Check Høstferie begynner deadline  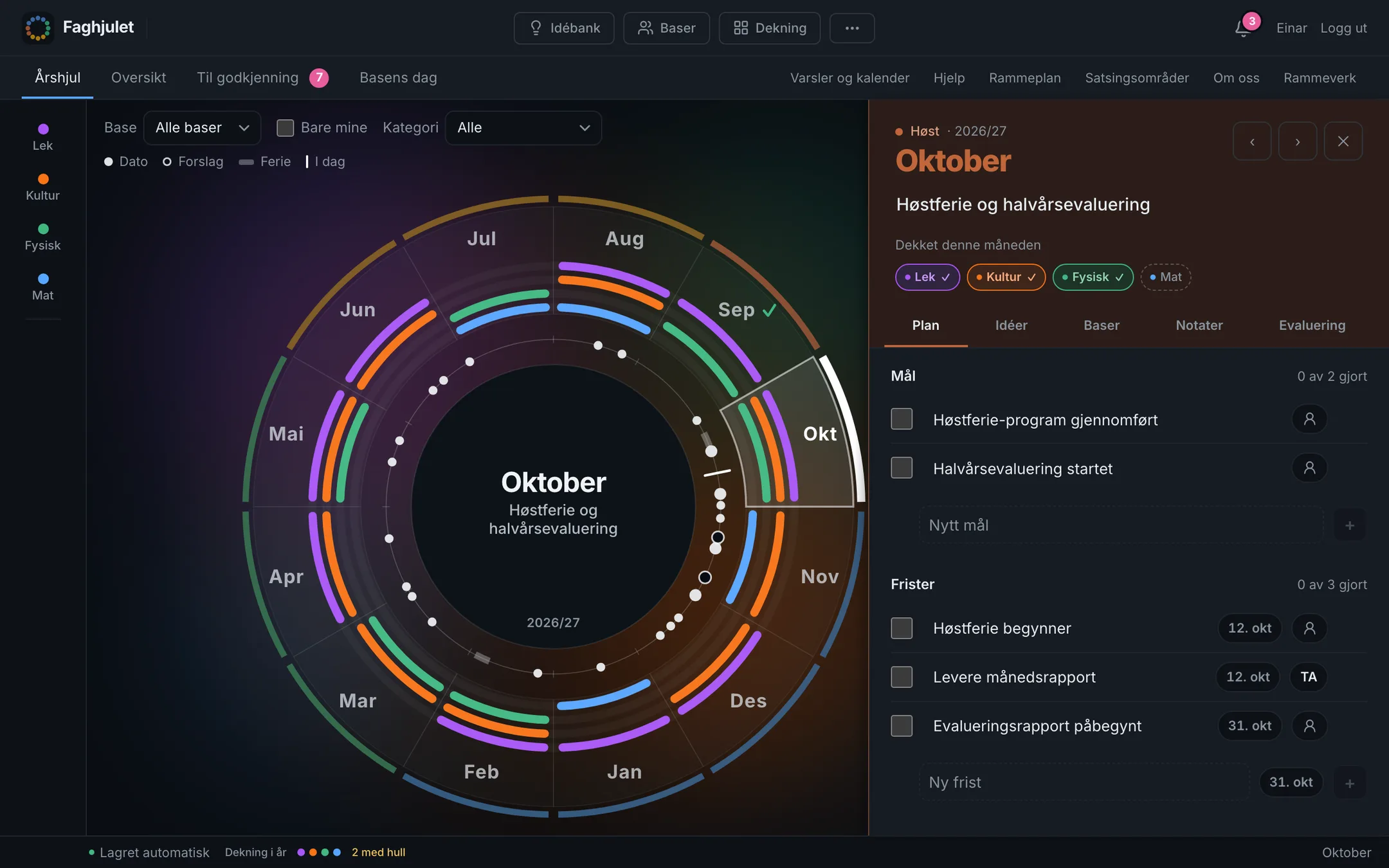coord(902,628)
